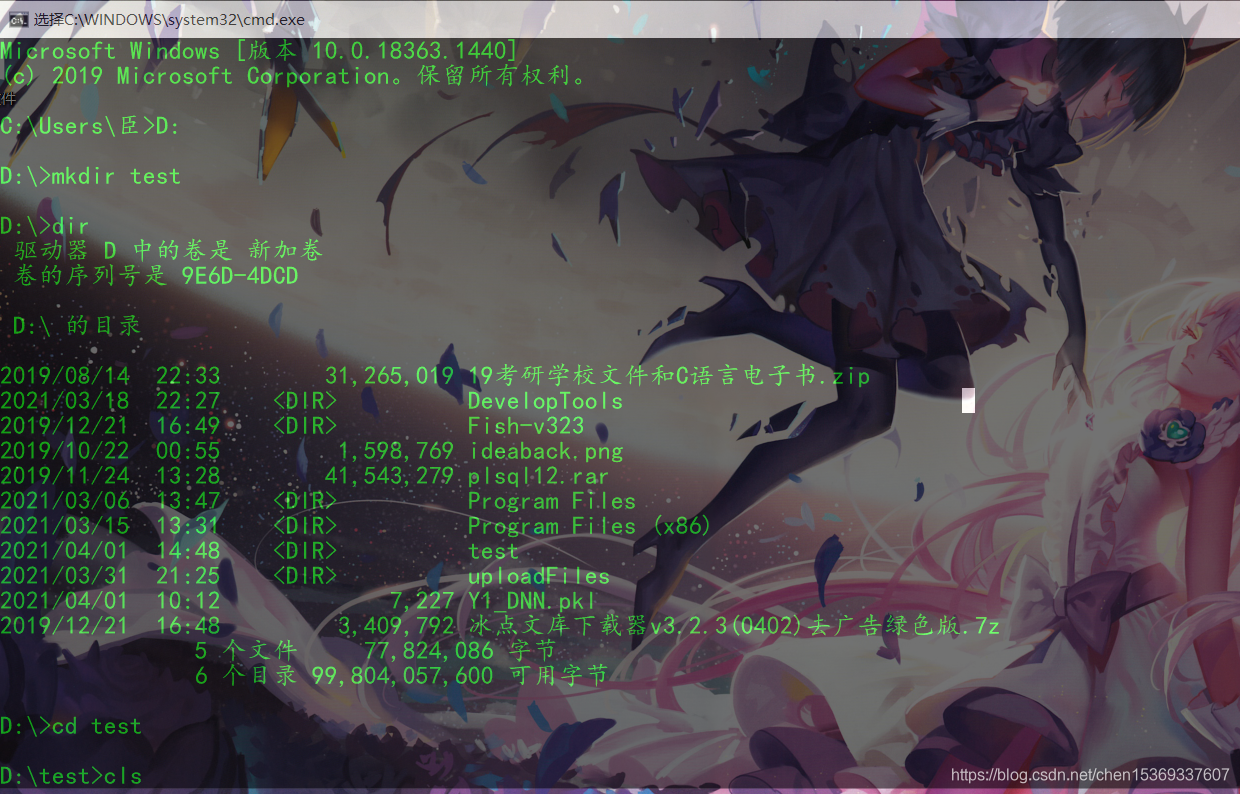1240x794 pixels.
Task: Click the 'D:\ 的目录' heading line
Action: click(77, 326)
